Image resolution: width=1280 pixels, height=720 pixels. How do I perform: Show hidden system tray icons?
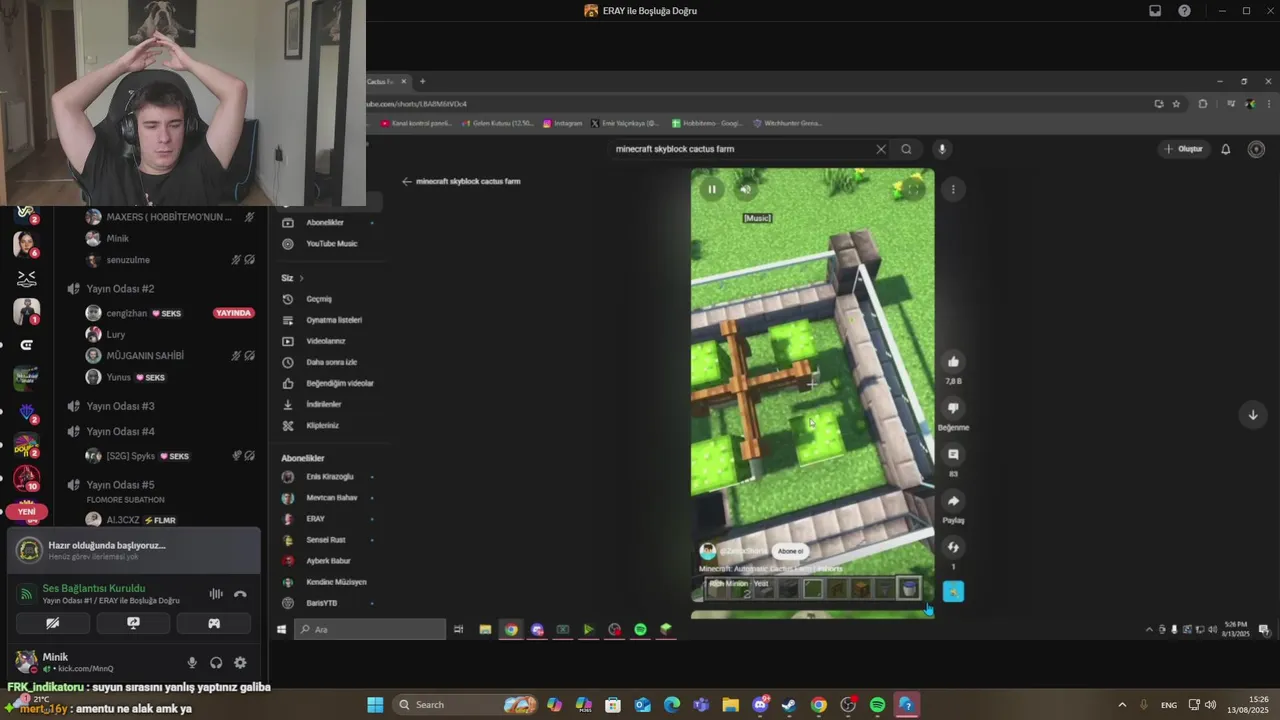click(1122, 705)
